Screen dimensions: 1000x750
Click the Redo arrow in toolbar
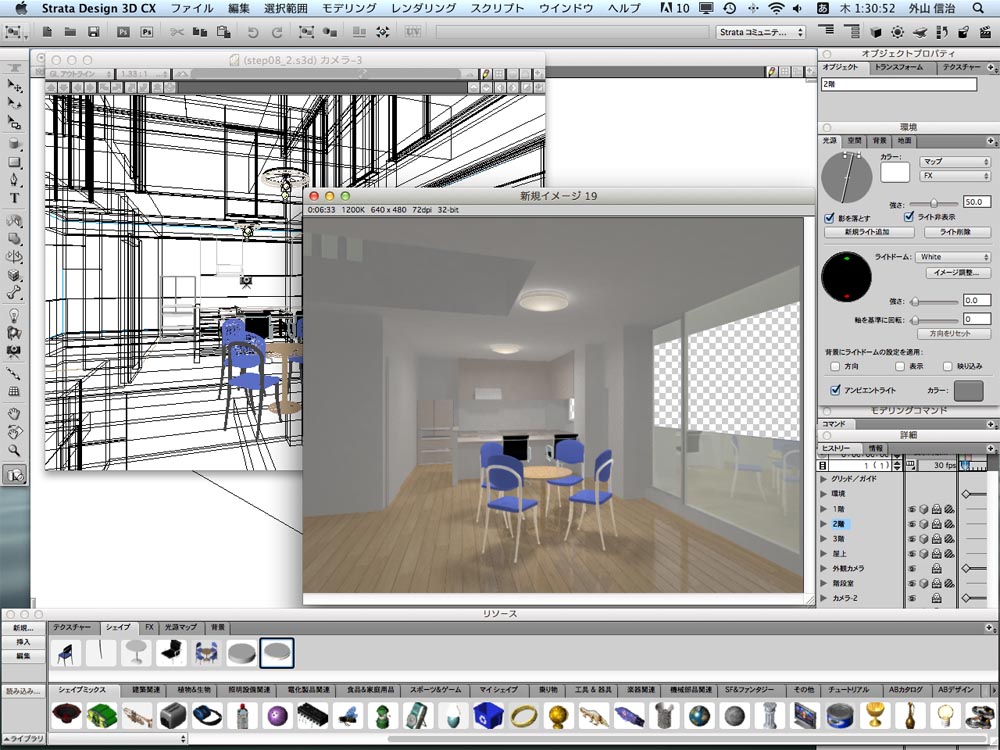(277, 32)
